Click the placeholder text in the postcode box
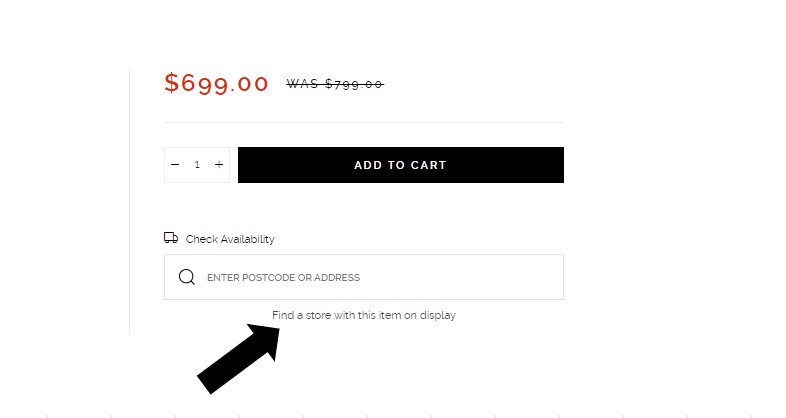The height and width of the screenshot is (418, 786). tap(283, 277)
